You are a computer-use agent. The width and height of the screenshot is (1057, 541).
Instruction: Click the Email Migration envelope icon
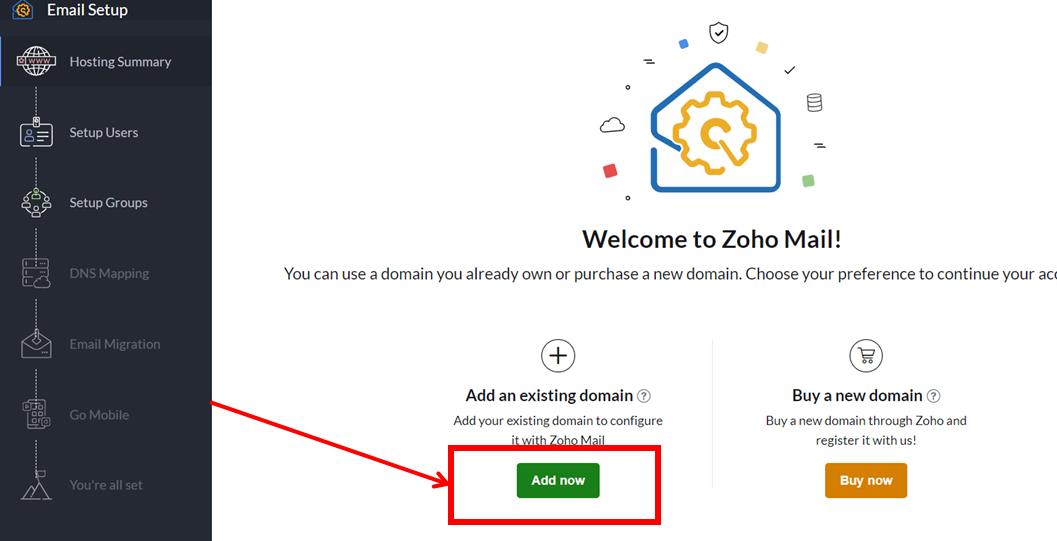(x=36, y=344)
